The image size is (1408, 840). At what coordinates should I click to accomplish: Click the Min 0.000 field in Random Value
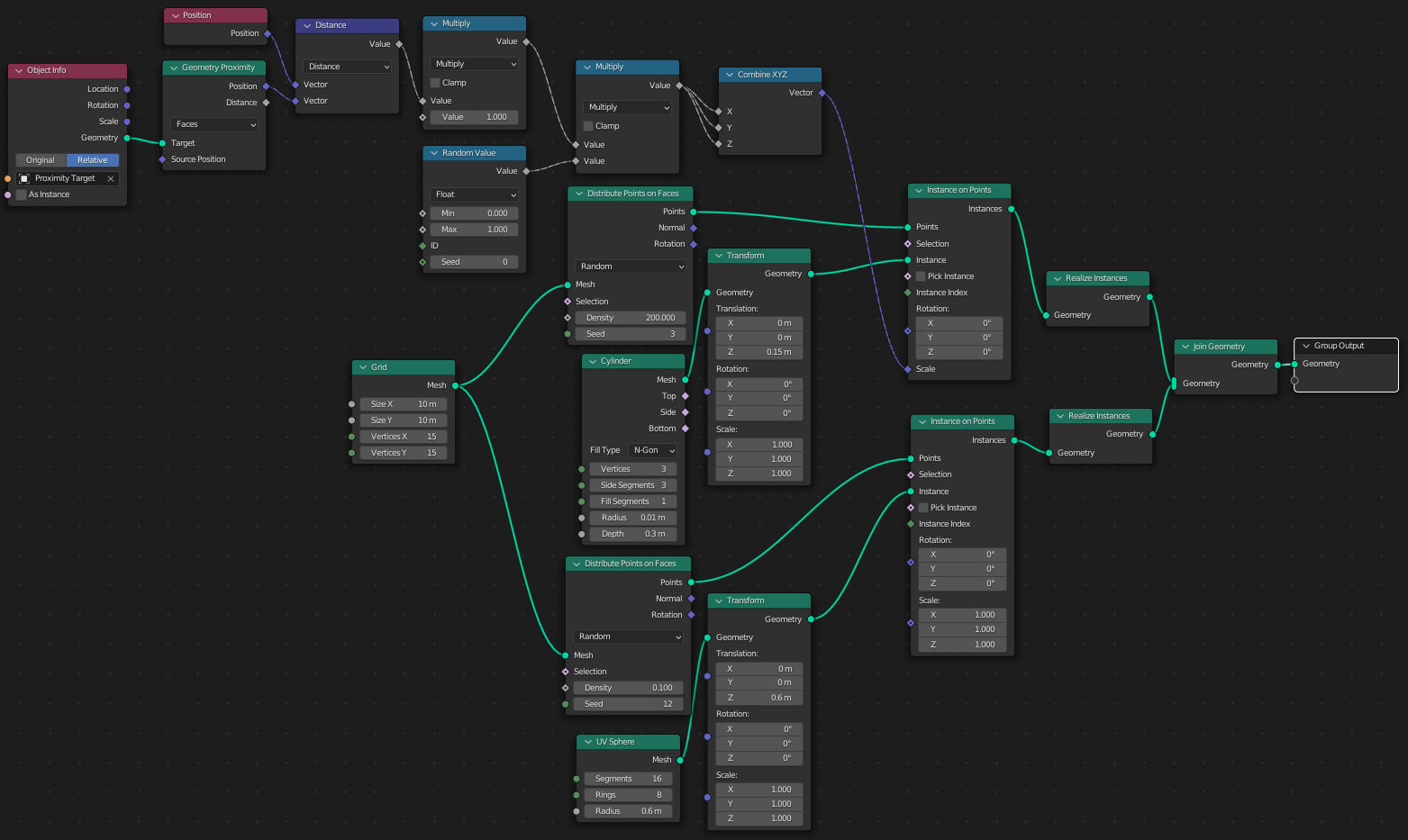474,213
